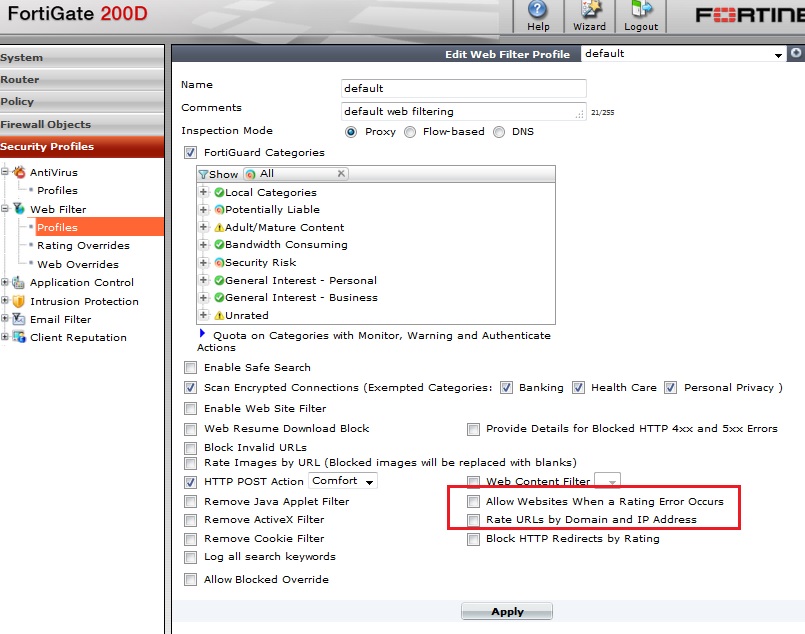Click the Email Filter icon
Screen dimensions: 805x634
point(18,319)
